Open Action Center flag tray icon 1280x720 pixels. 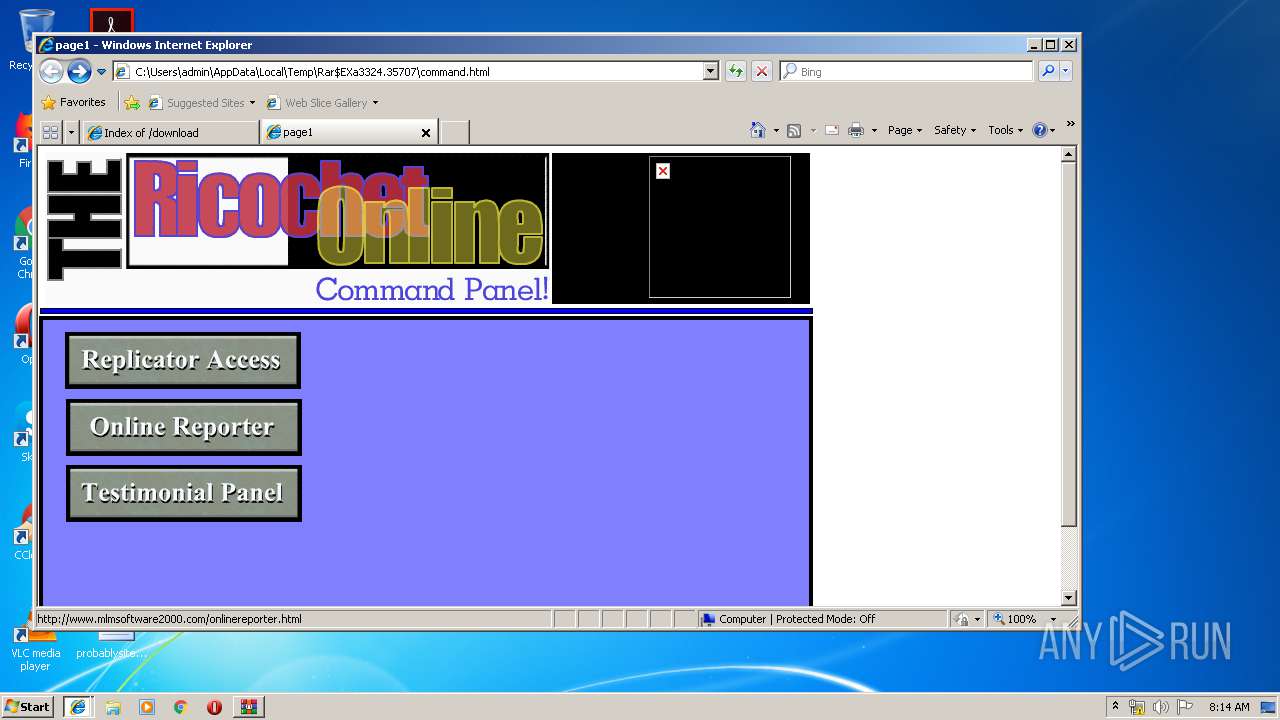(x=1184, y=706)
